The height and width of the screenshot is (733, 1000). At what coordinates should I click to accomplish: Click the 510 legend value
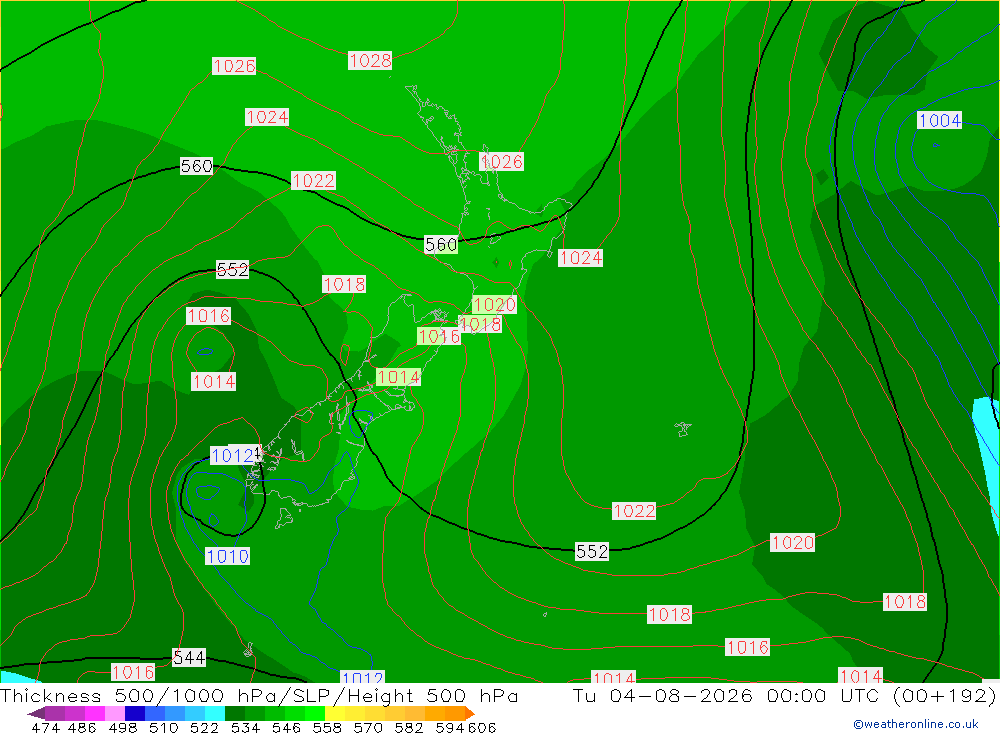(163, 727)
